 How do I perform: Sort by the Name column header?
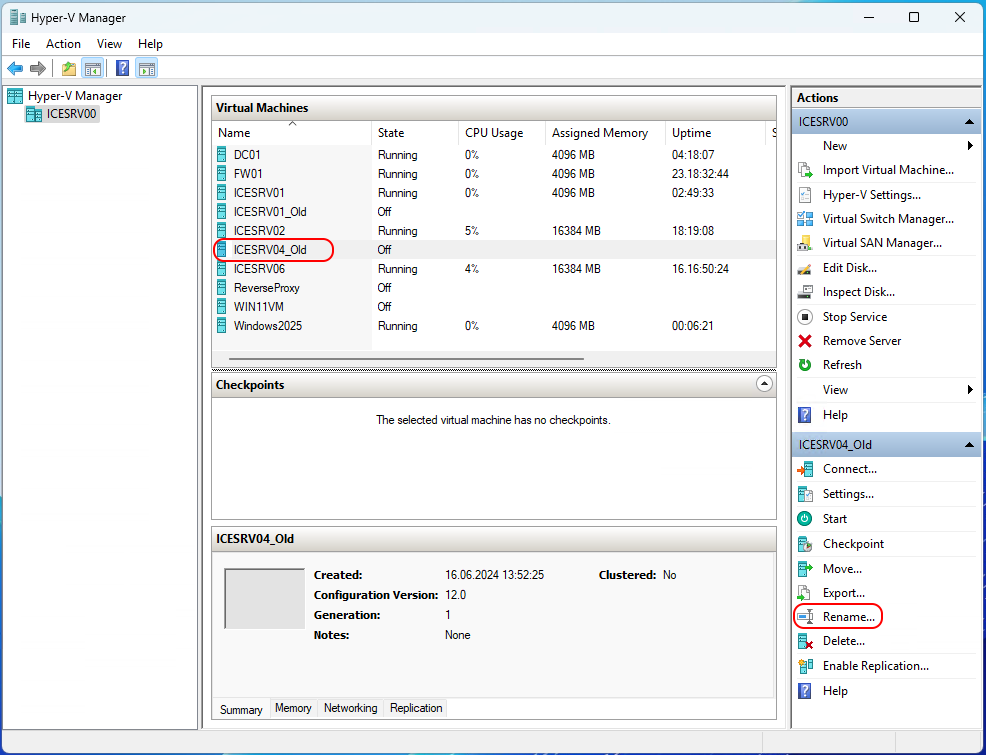[292, 133]
